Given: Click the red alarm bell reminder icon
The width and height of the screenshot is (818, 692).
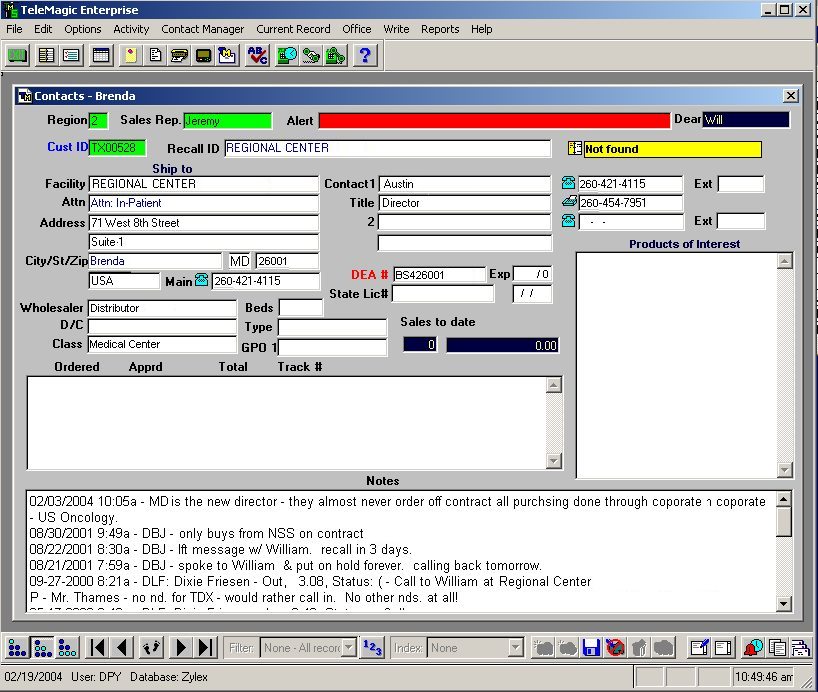Looking at the screenshot, I should (x=754, y=648).
